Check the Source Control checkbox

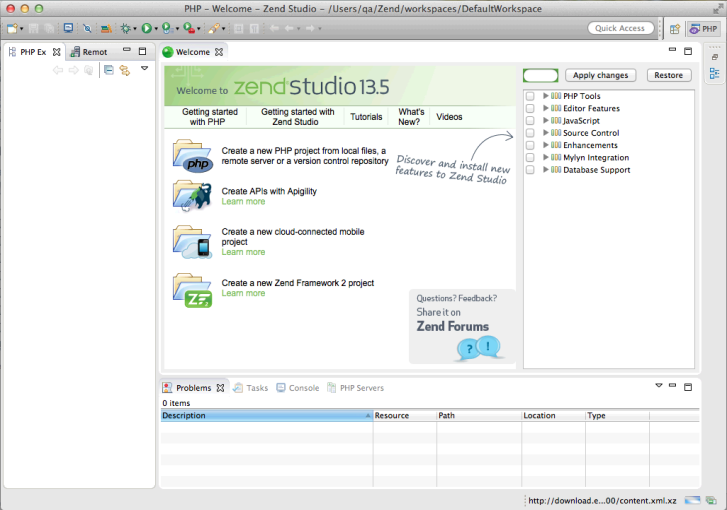530,133
